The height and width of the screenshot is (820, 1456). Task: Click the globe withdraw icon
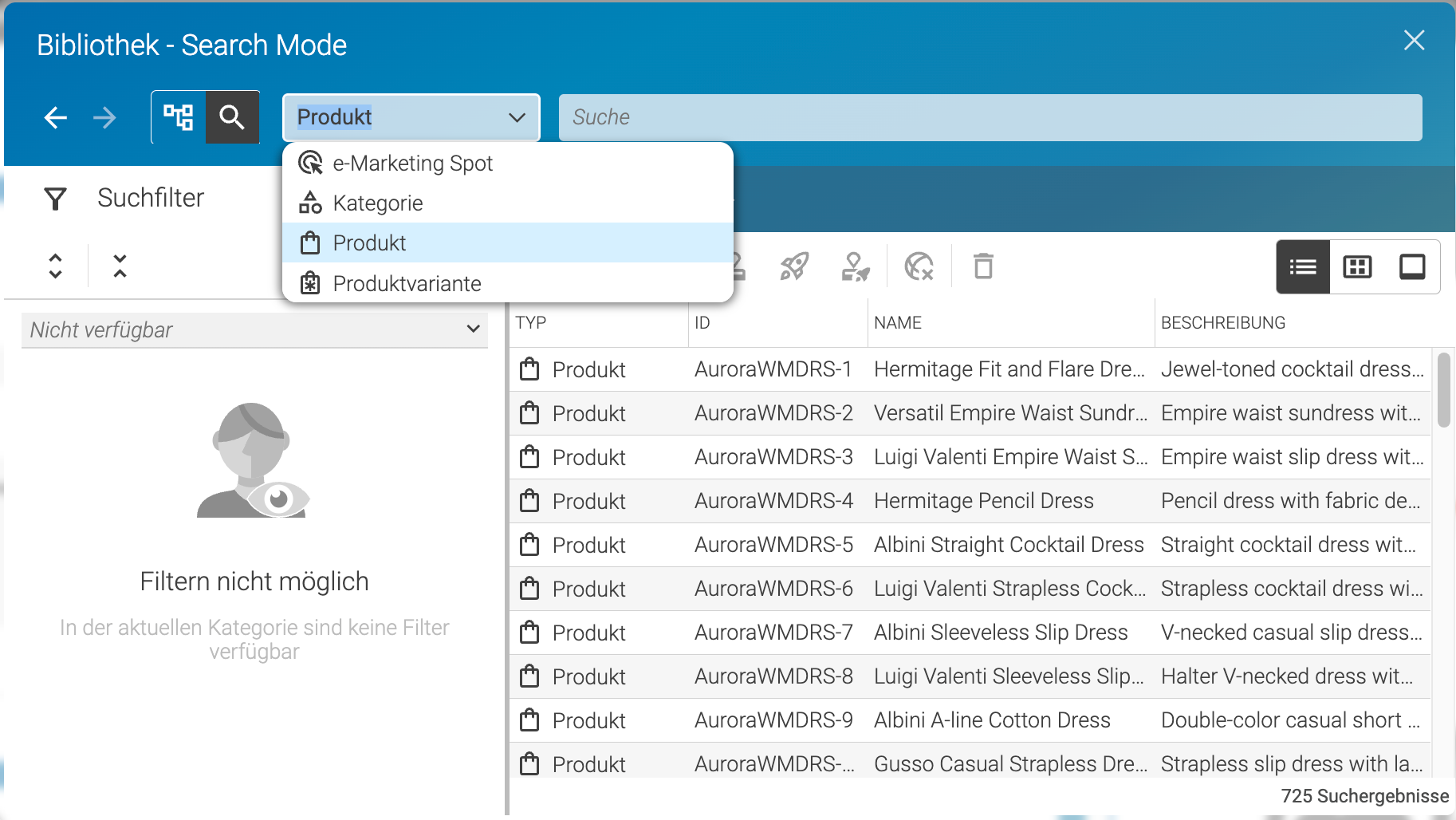(919, 266)
